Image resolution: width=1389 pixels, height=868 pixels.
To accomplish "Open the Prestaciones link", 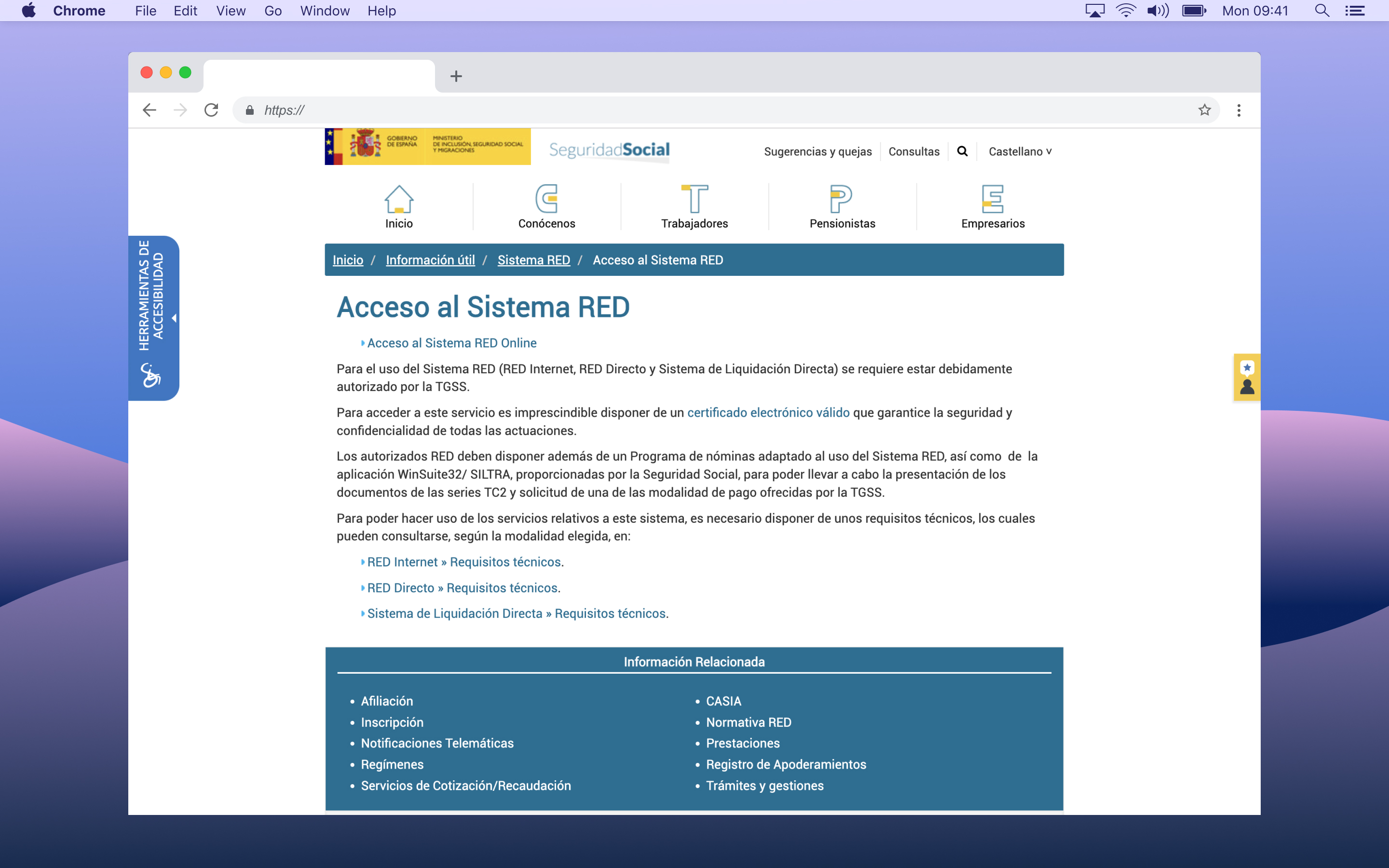I will point(743,744).
